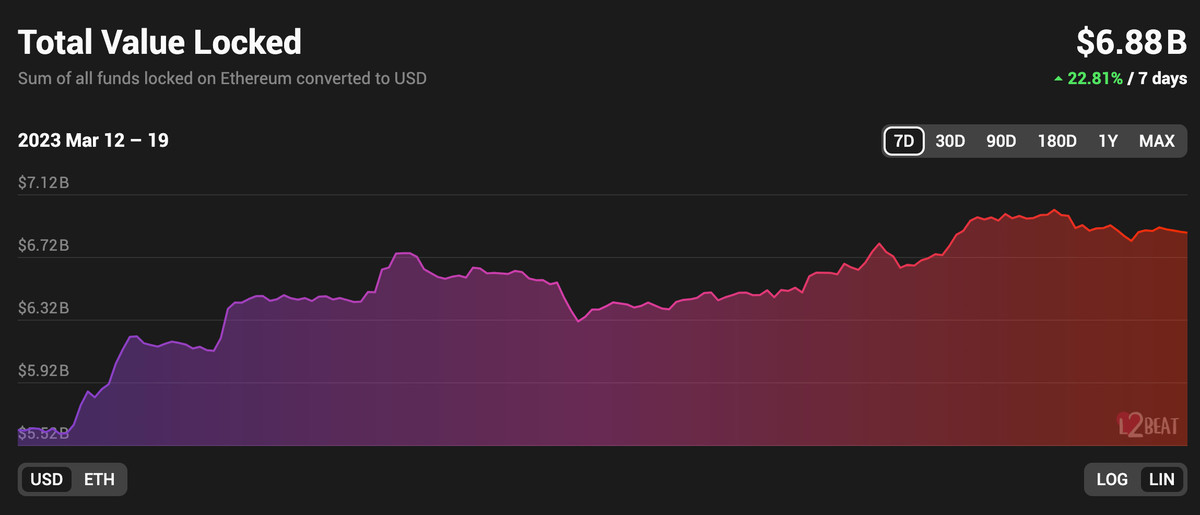Click the $7.12B y-axis label
Viewport: 1200px width, 515px height.
tap(43, 183)
